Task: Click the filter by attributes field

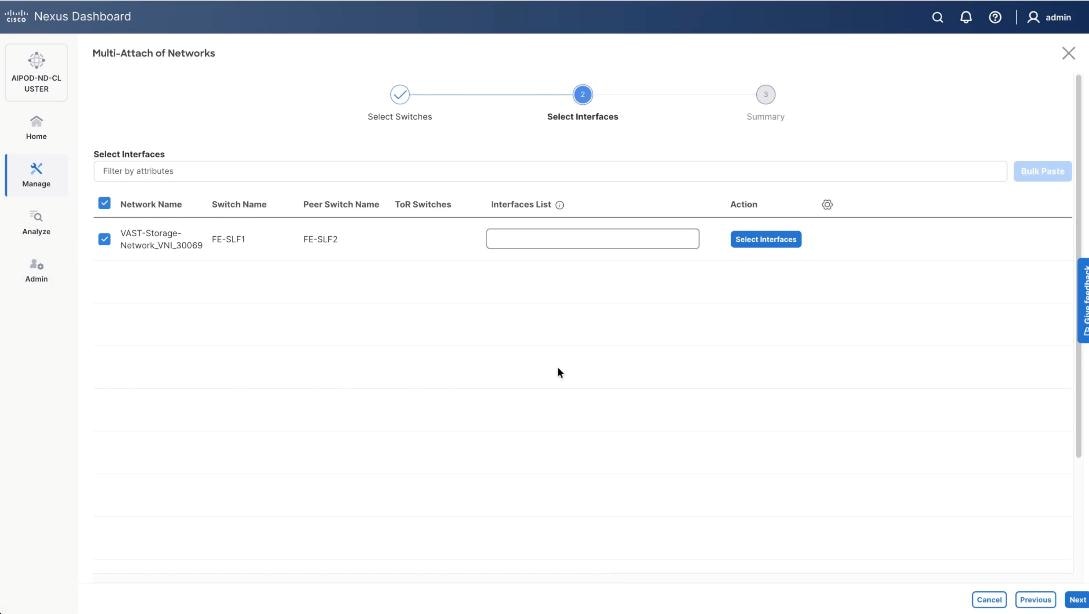Action: [550, 170]
